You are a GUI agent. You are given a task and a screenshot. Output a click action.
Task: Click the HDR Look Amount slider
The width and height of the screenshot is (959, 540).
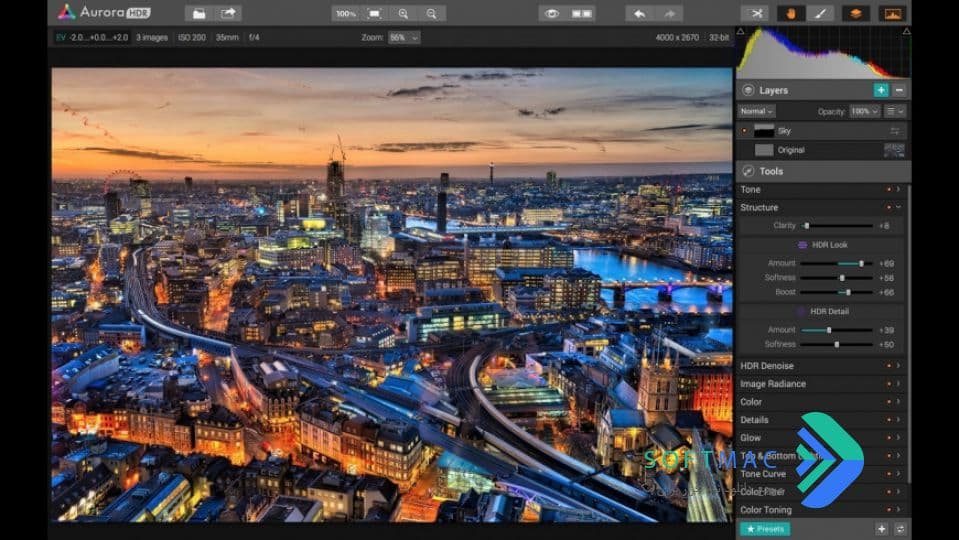click(837, 263)
